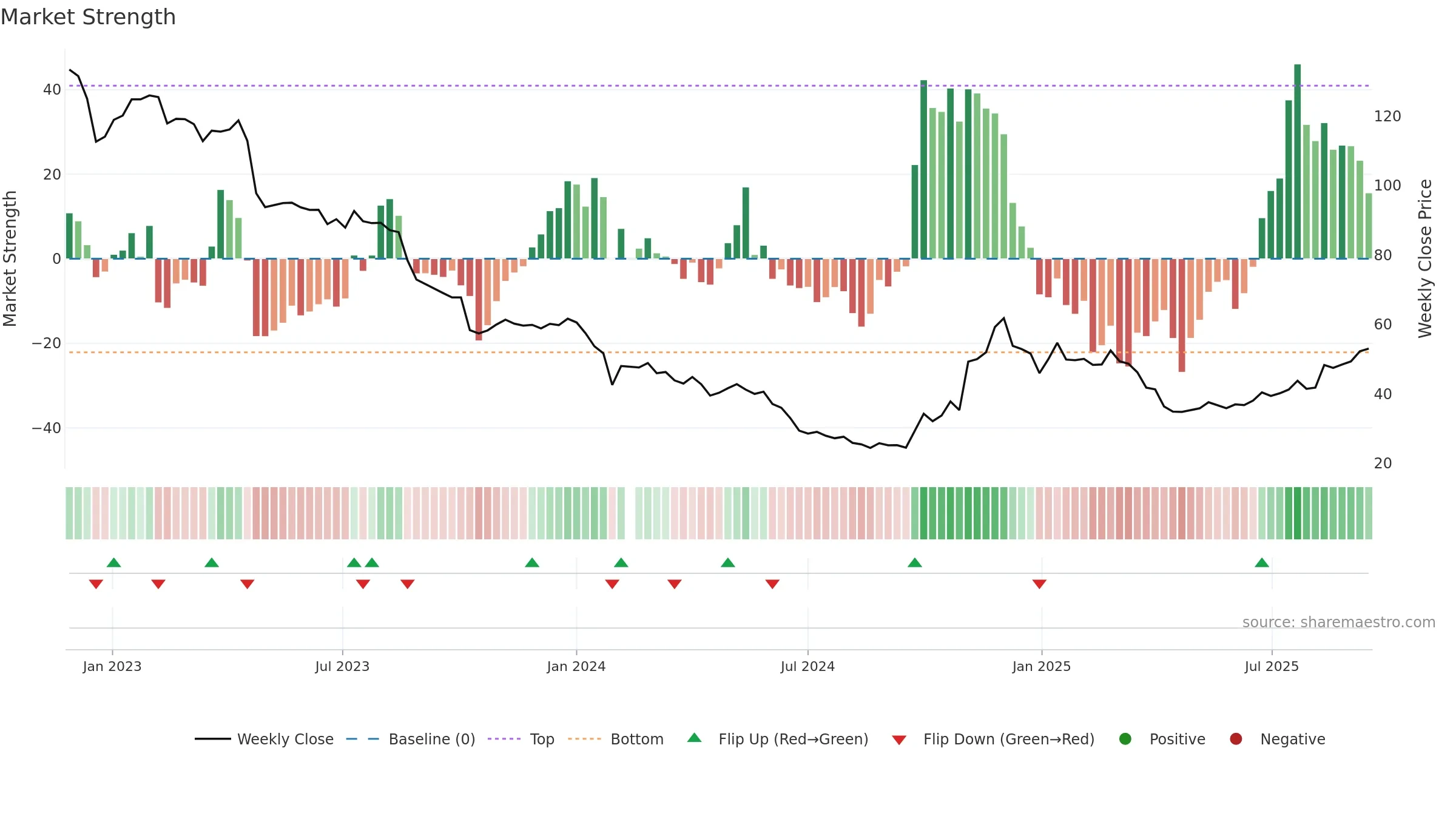This screenshot has height=819, width=1456.
Task: Click the red Flip Down triangle legend icon
Action: (899, 740)
